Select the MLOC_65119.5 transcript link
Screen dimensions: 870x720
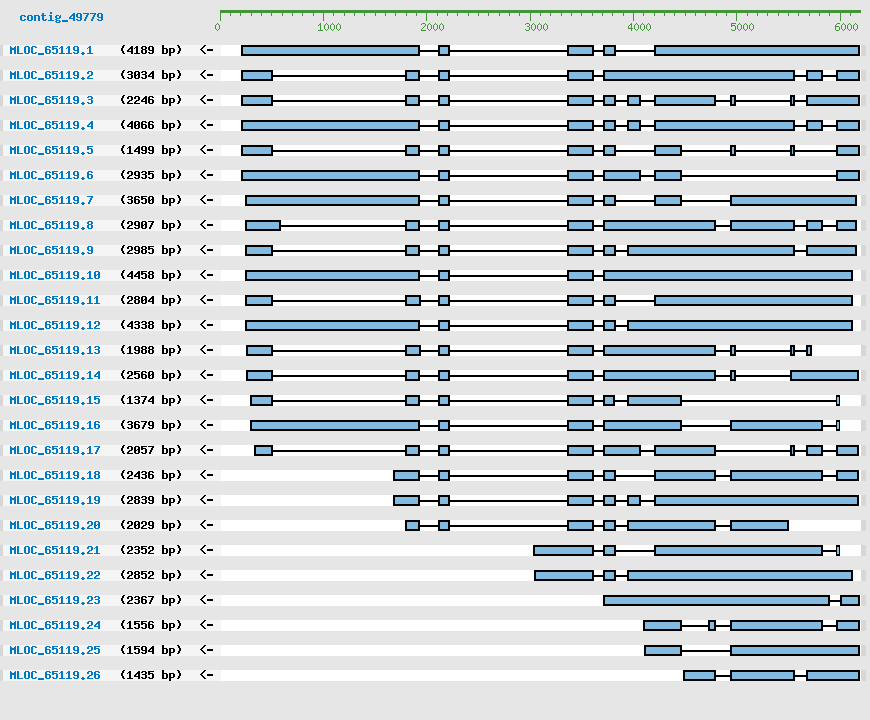pyautogui.click(x=51, y=150)
